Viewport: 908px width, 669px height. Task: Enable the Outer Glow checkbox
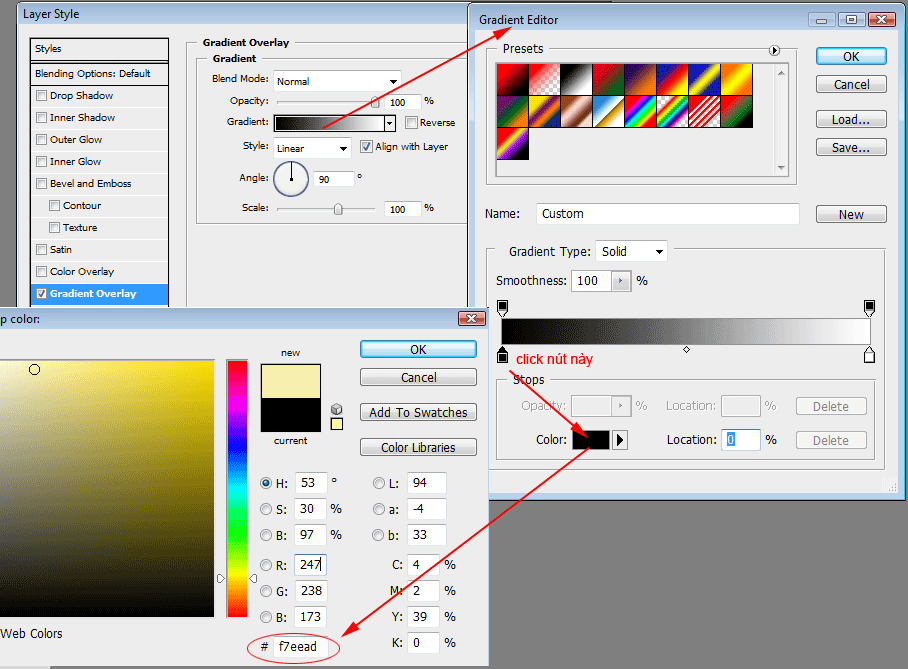42,140
